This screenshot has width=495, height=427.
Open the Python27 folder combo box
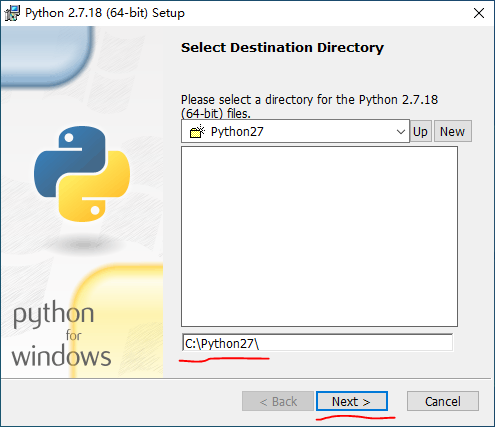pos(295,131)
